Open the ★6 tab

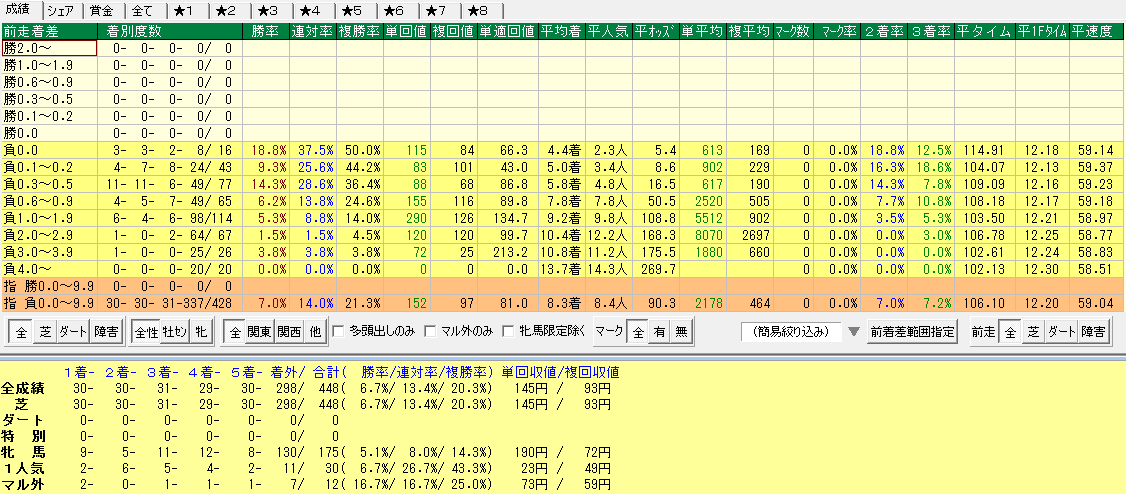click(394, 10)
